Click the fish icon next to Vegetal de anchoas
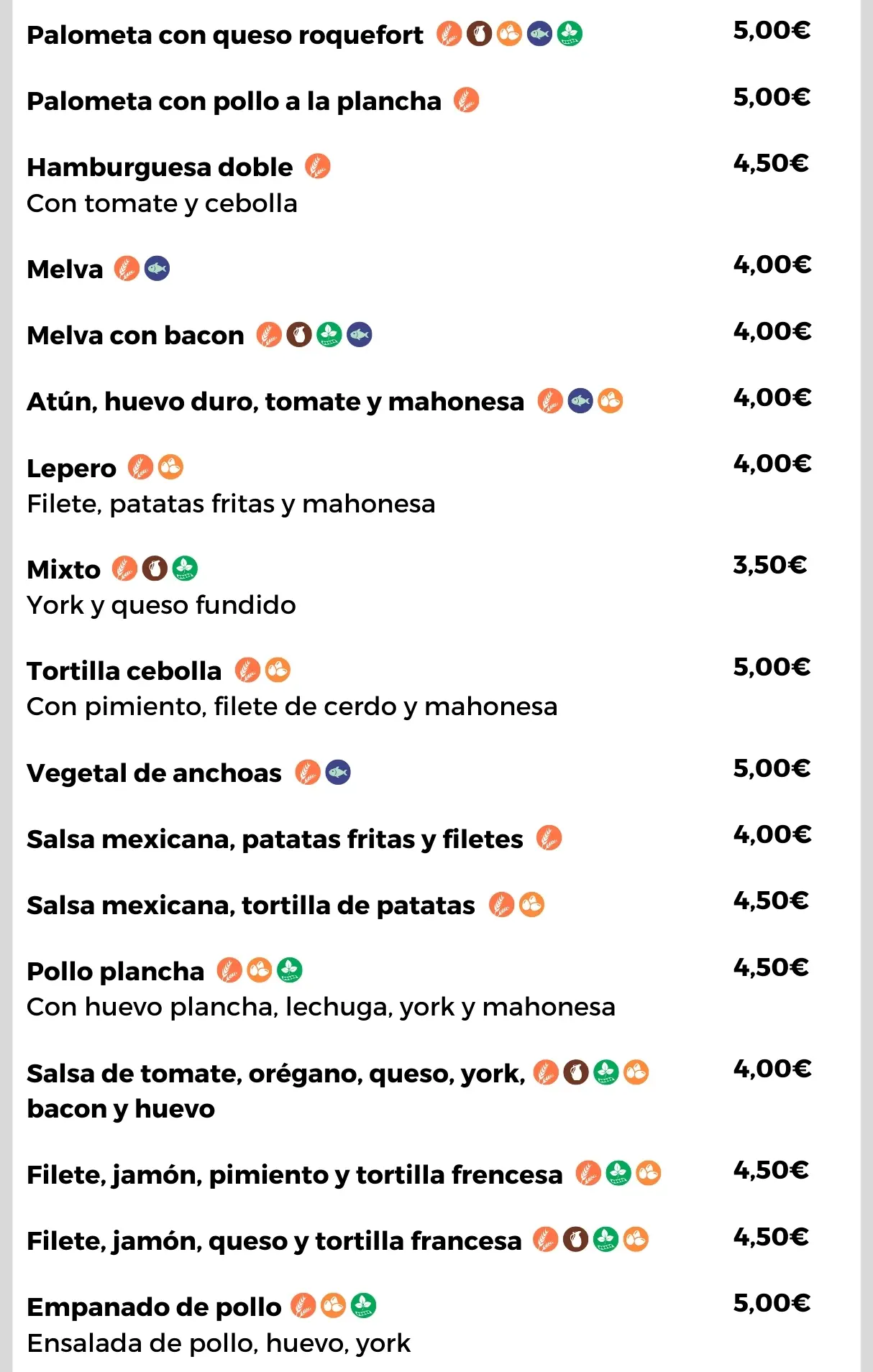Viewport: 873px width, 1372px height. coord(338,773)
